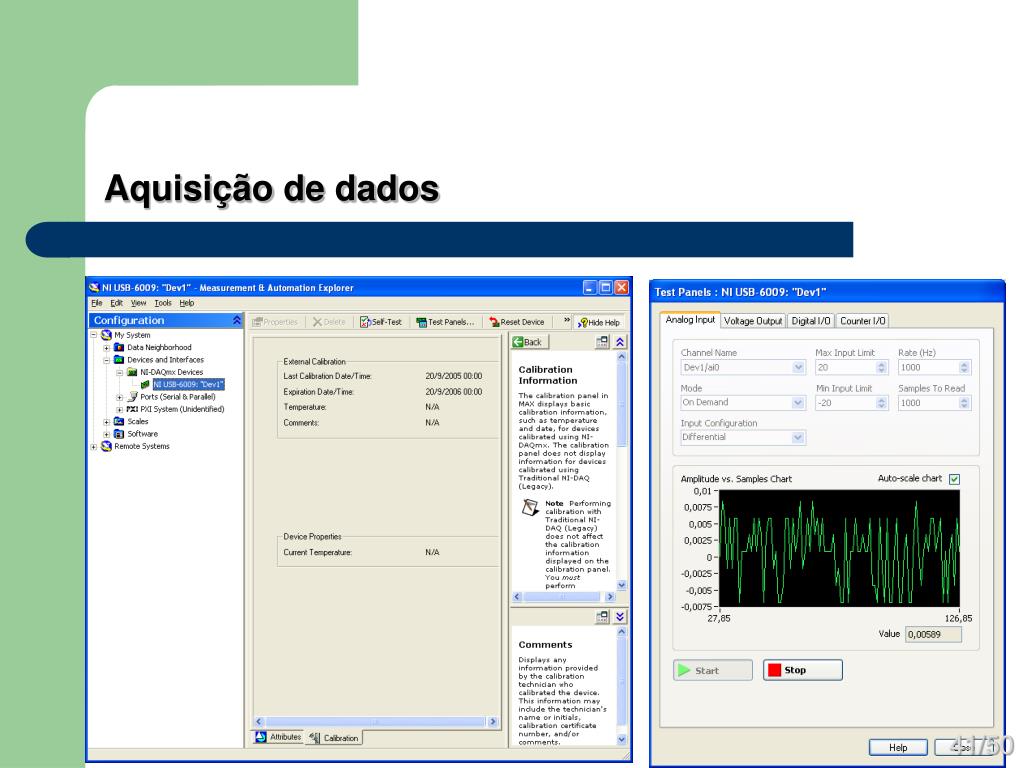Select Ports (Serial & Parallel) tree node
Image resolution: width=1024 pixels, height=768 pixels.
click(178, 397)
